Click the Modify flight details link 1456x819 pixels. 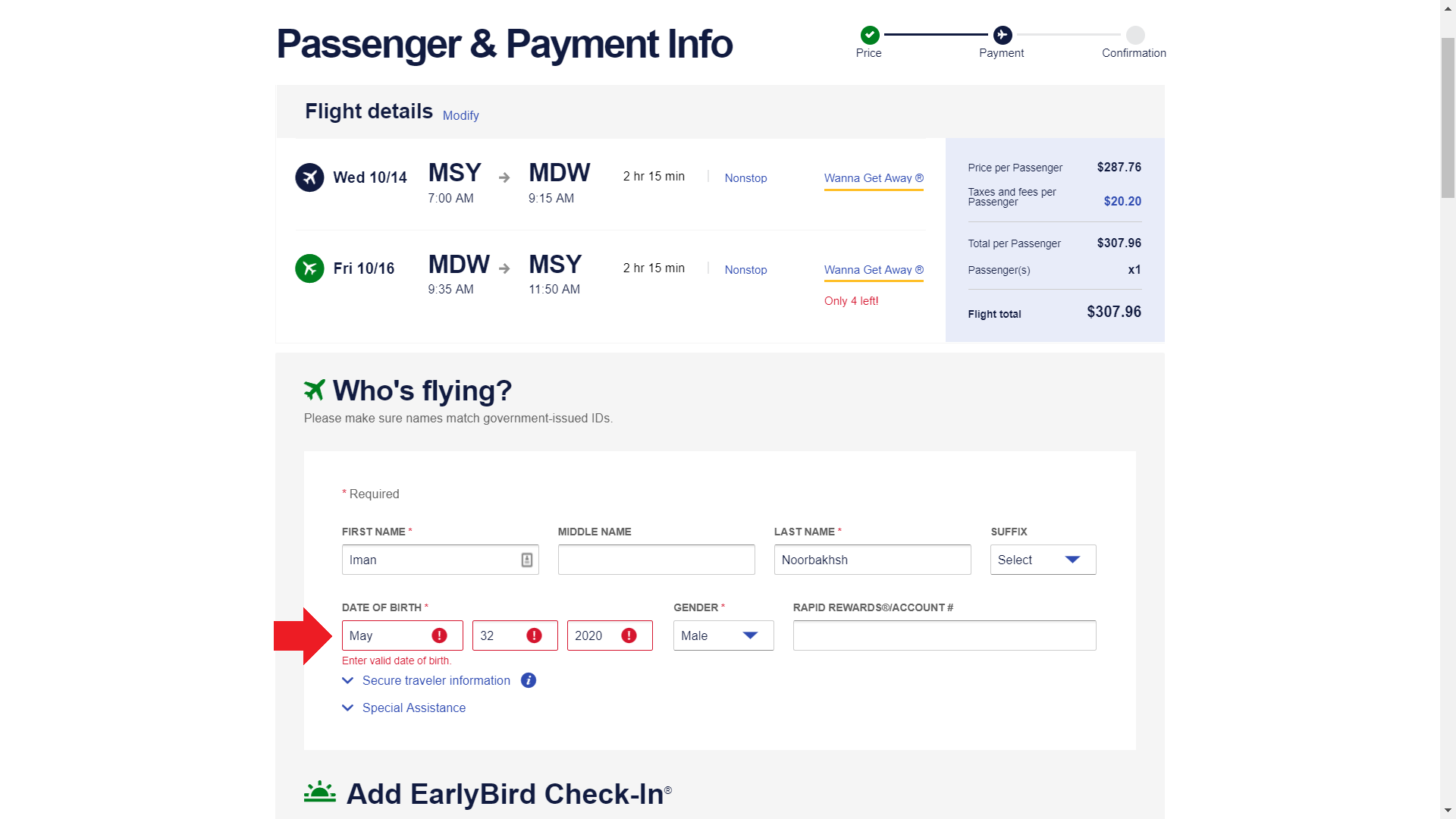460,115
